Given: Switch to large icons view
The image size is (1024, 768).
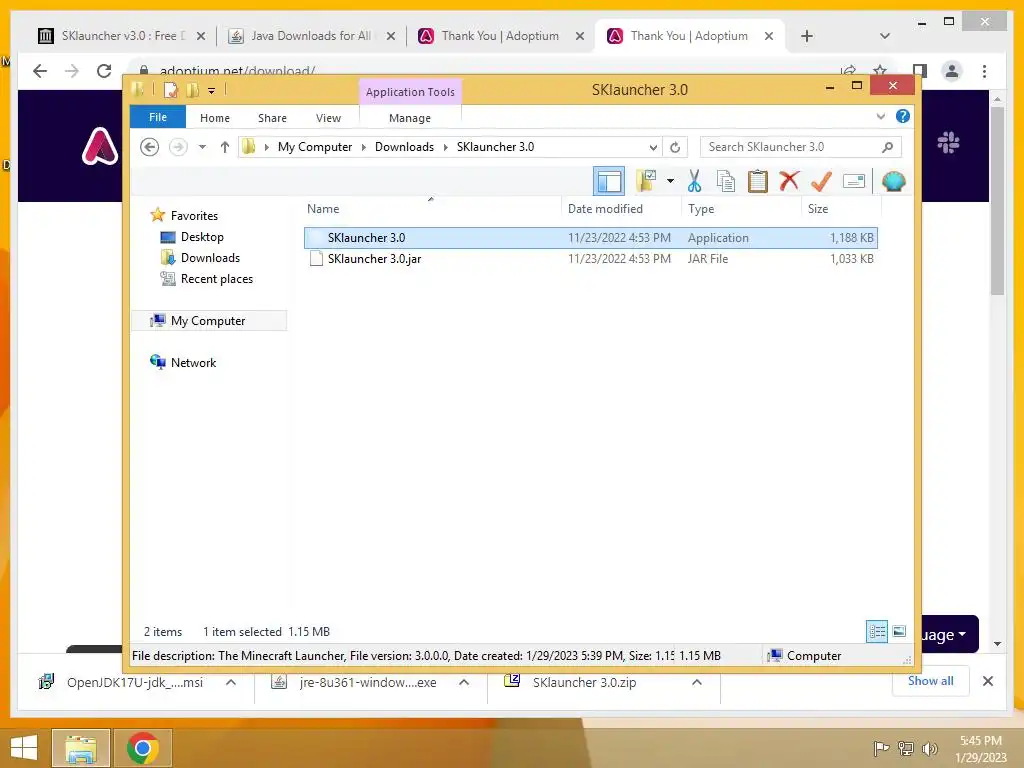Looking at the screenshot, I should click(899, 631).
